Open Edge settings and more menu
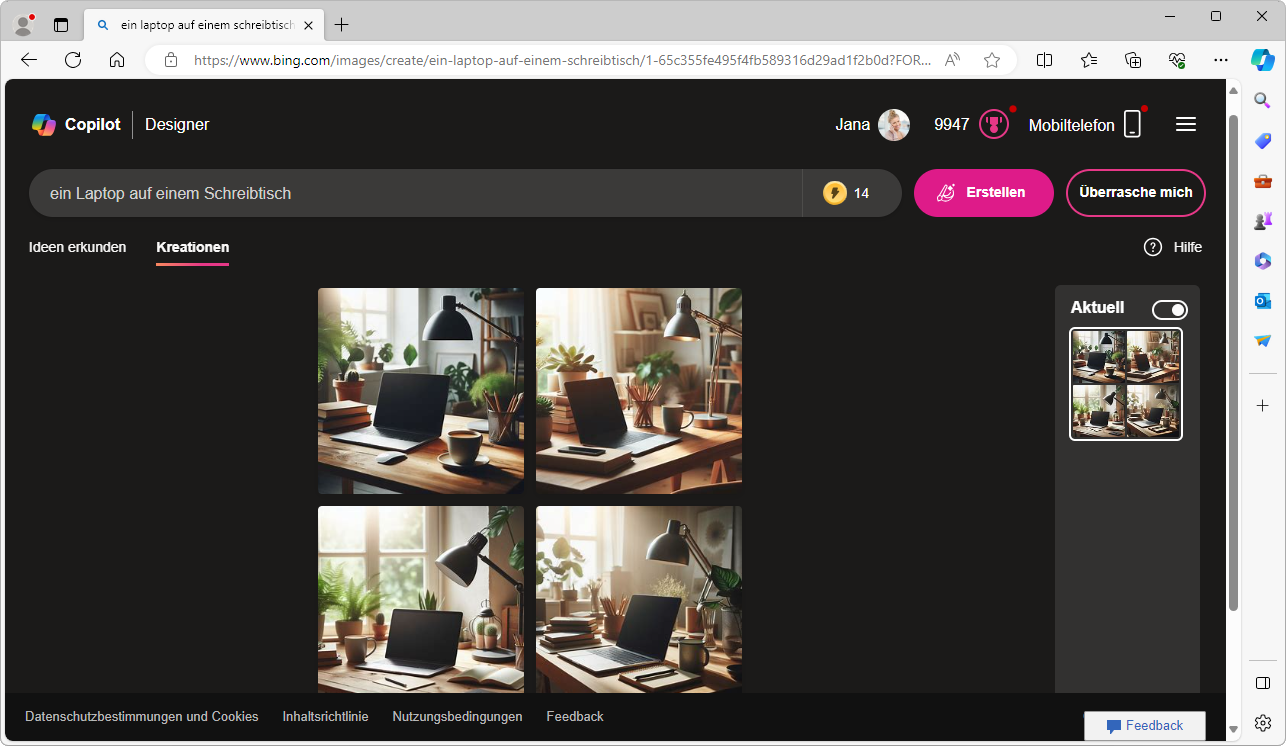Viewport: 1286px width, 746px height. (1221, 60)
